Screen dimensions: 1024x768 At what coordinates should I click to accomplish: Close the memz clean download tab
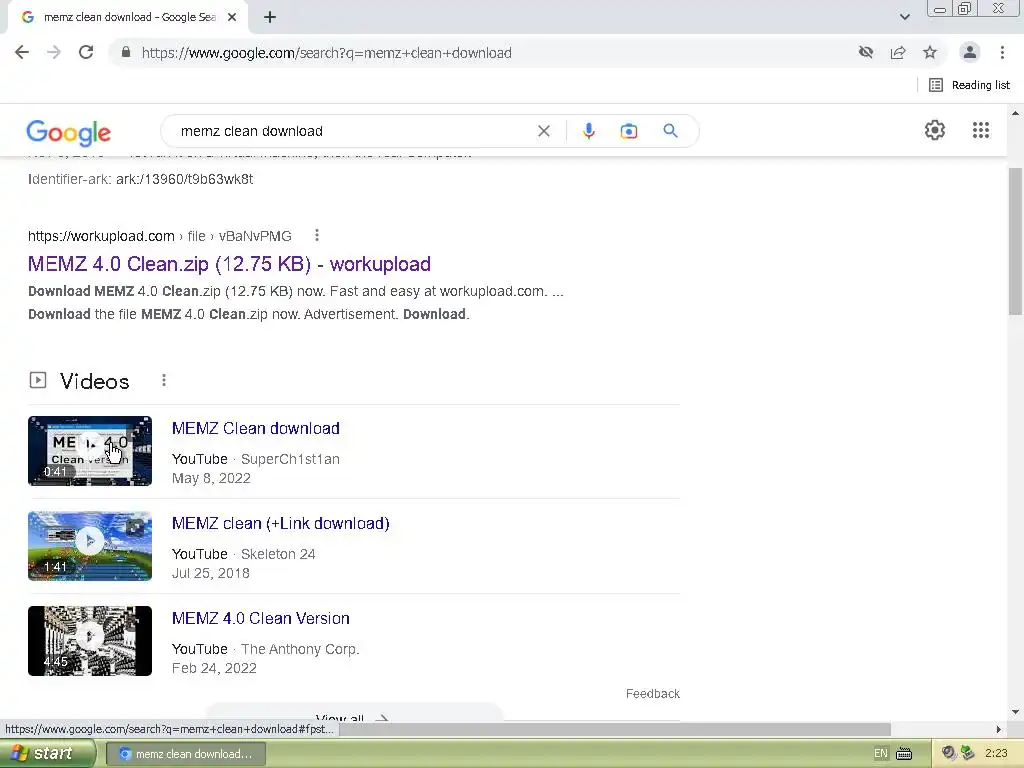232,17
